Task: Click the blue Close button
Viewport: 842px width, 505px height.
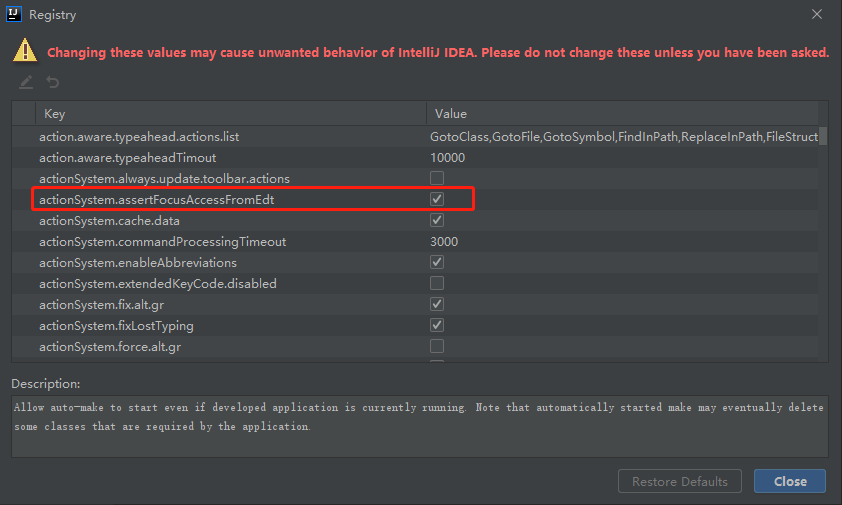Action: point(790,481)
